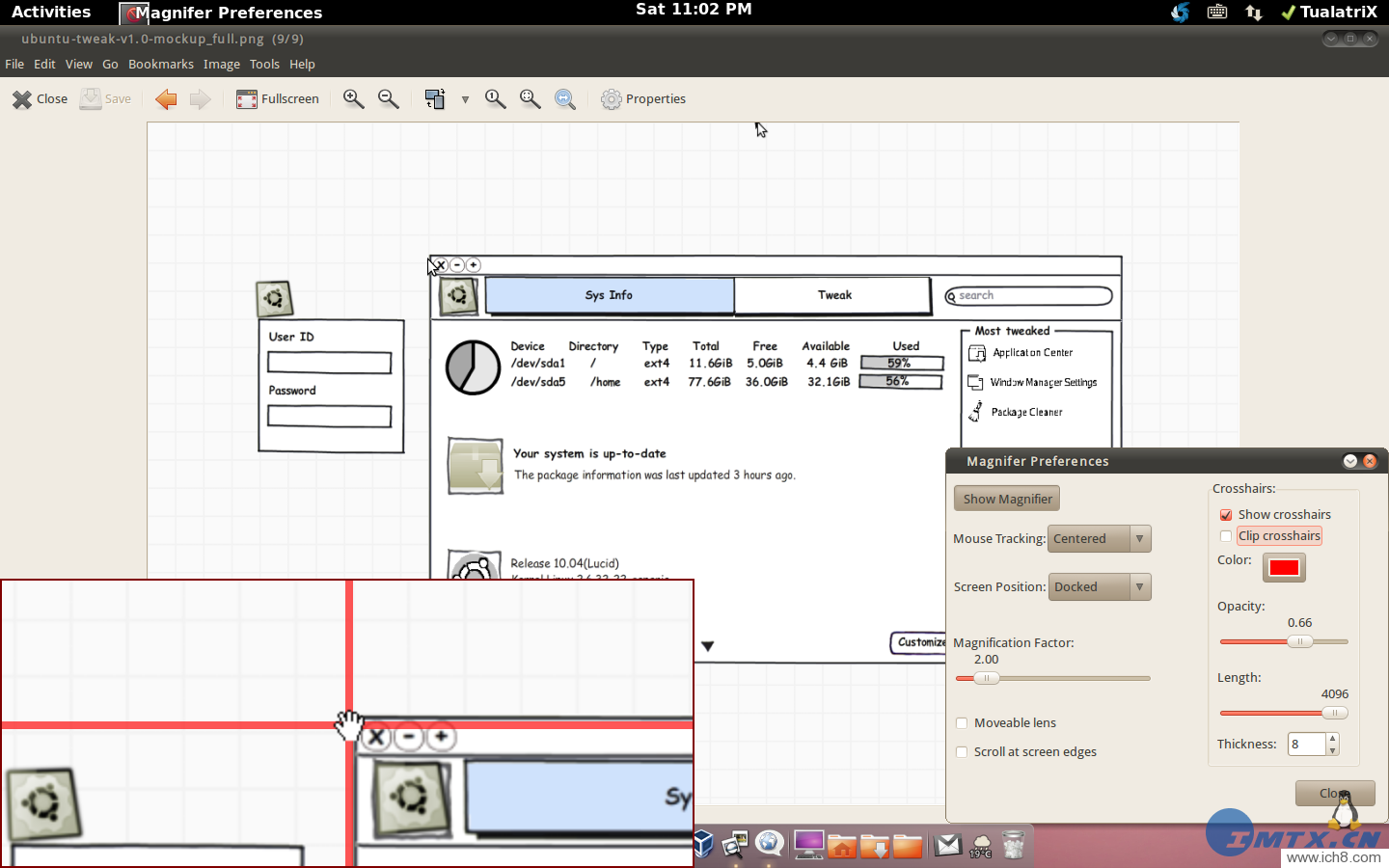Click Activities in the top panel

(x=51, y=12)
